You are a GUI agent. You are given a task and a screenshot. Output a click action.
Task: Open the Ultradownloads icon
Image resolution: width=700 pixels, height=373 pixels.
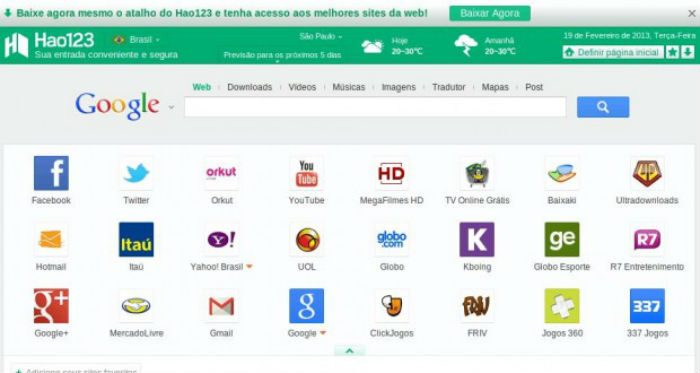coord(647,173)
